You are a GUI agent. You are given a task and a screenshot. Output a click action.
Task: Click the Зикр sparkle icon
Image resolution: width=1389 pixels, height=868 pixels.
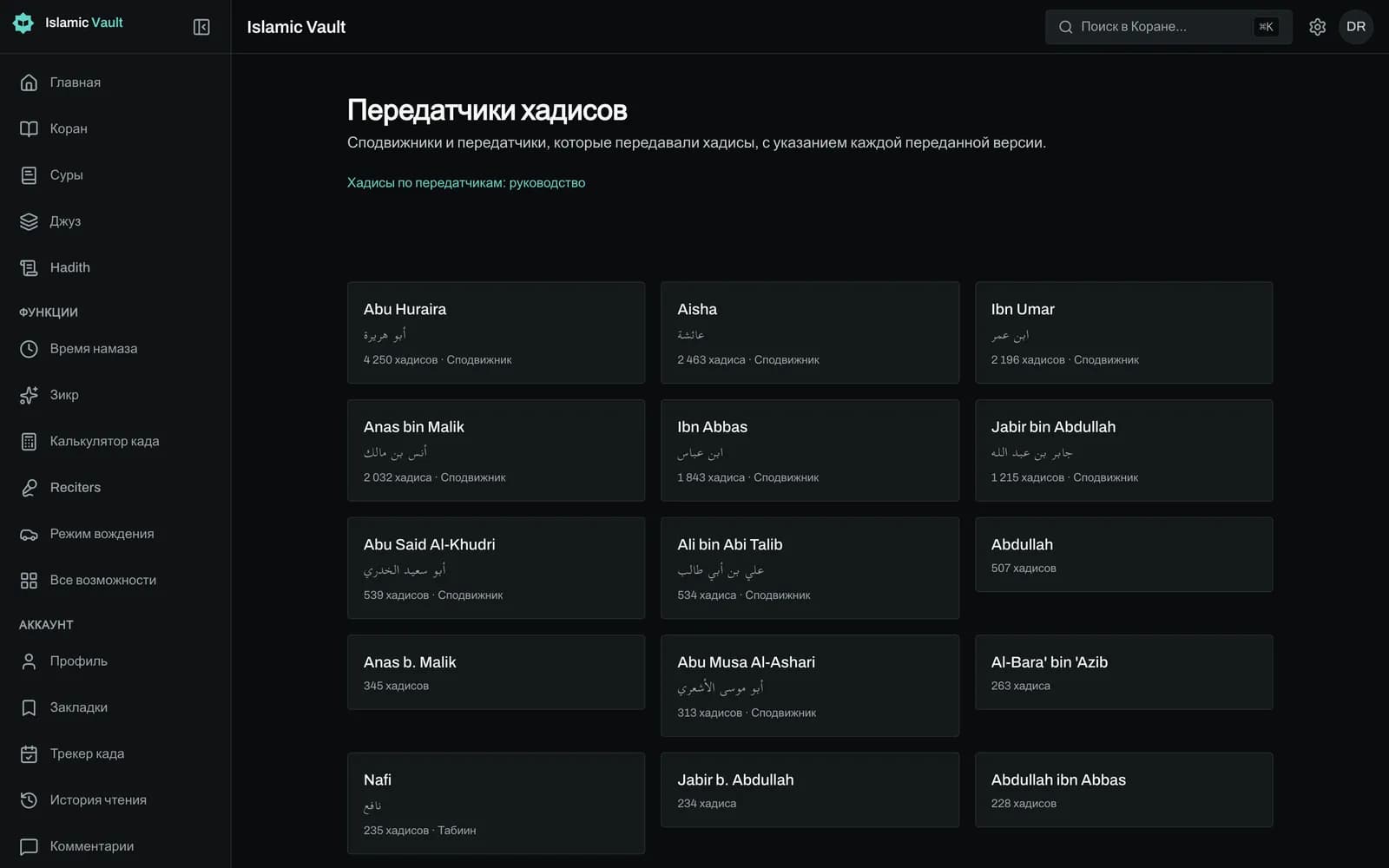click(x=29, y=395)
